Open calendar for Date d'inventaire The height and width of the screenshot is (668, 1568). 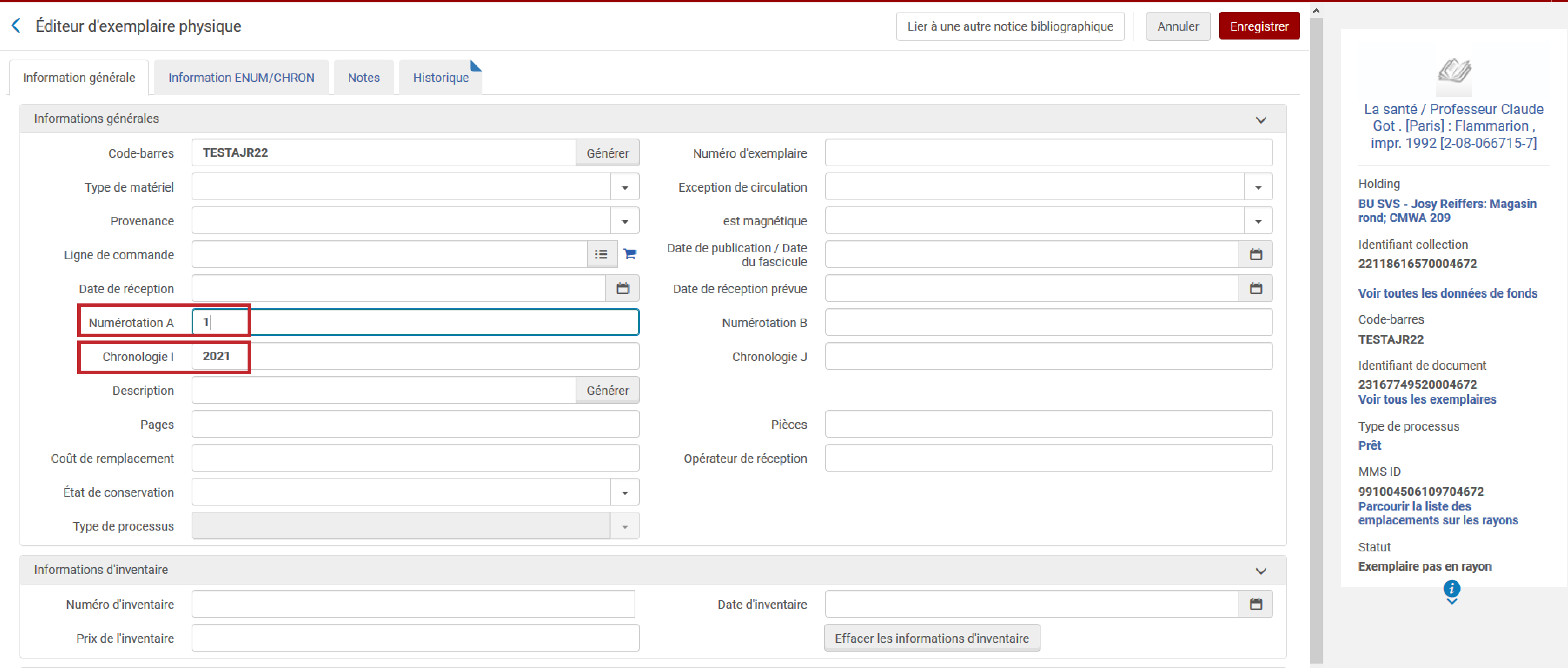pyautogui.click(x=1255, y=604)
